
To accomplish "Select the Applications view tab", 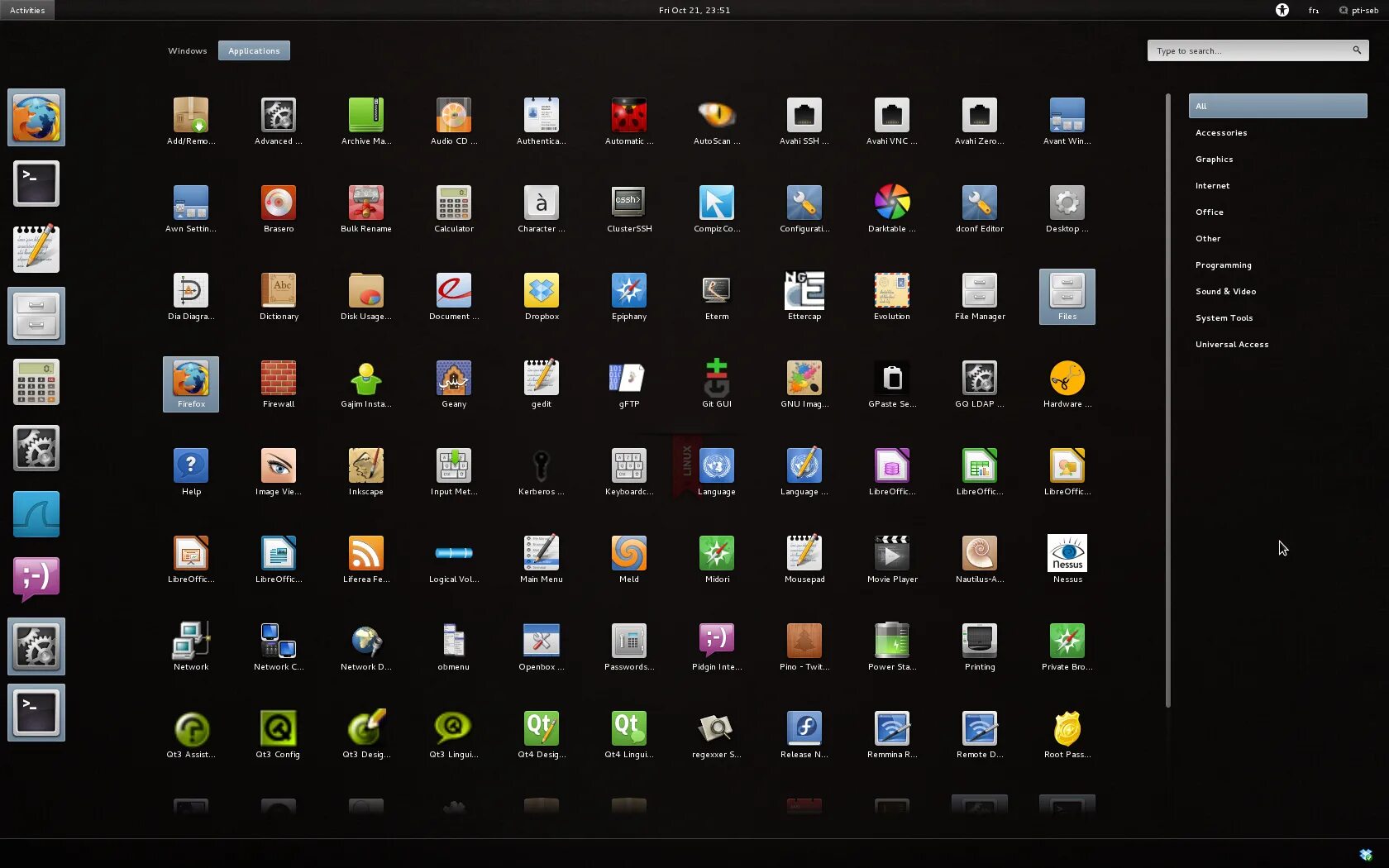I will (254, 50).
